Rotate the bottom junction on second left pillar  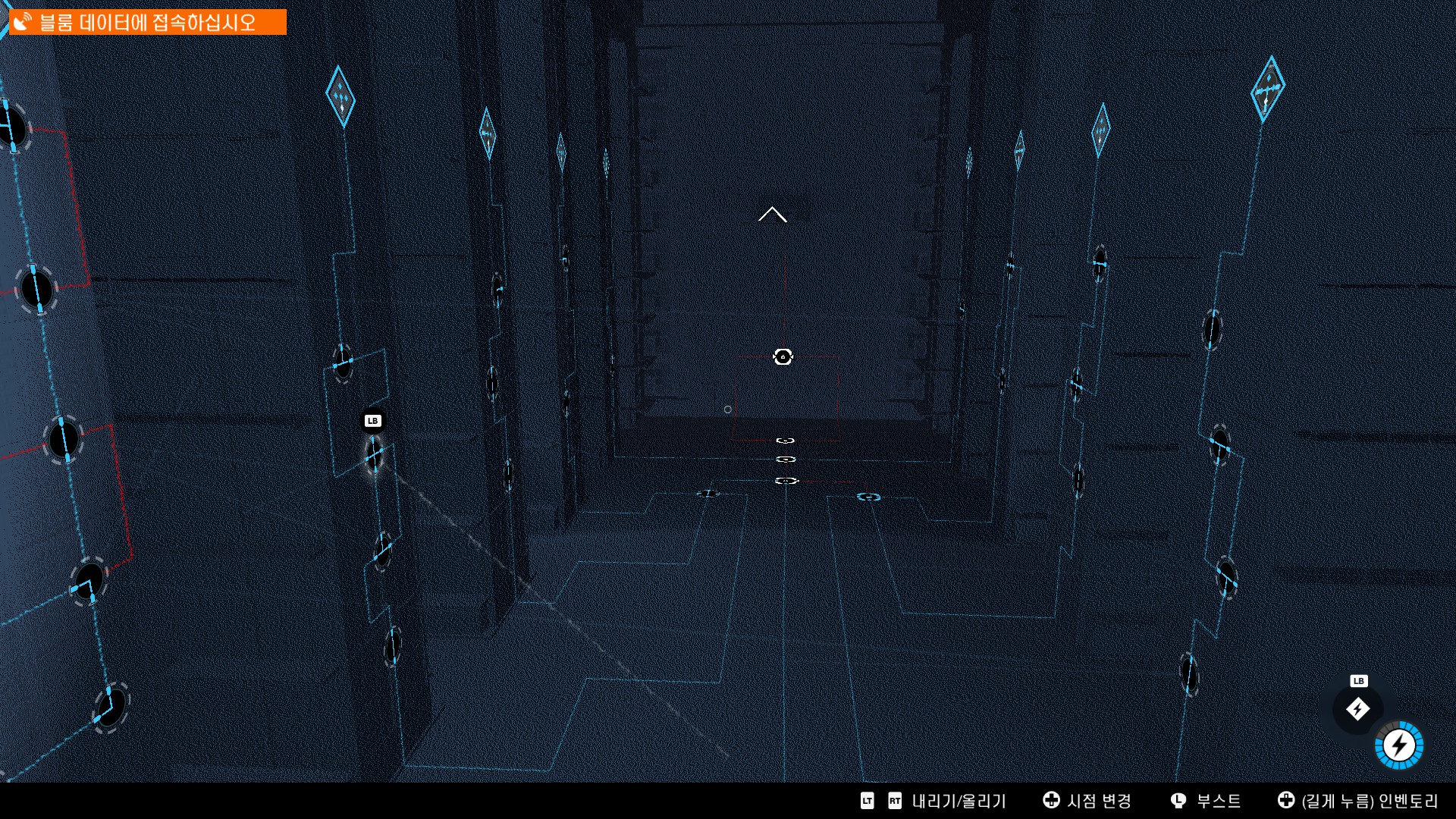pyautogui.click(x=508, y=474)
